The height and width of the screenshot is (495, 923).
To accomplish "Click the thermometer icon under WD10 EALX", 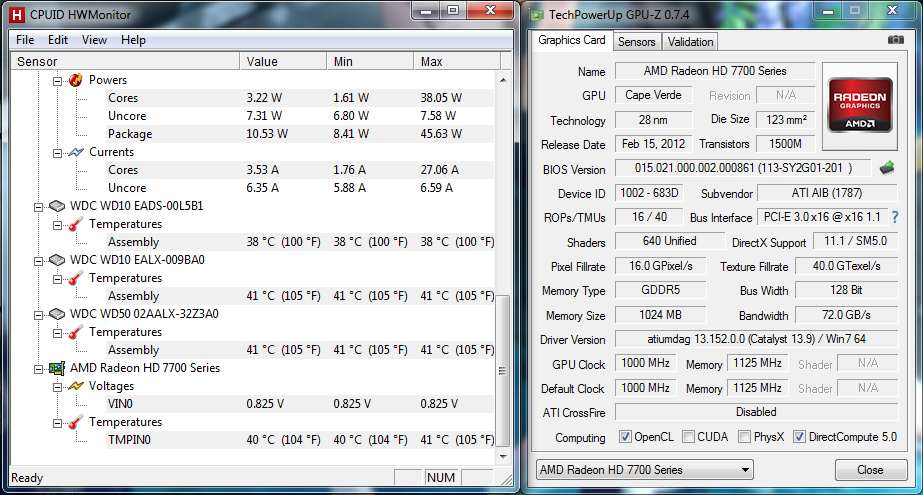I will point(75,278).
